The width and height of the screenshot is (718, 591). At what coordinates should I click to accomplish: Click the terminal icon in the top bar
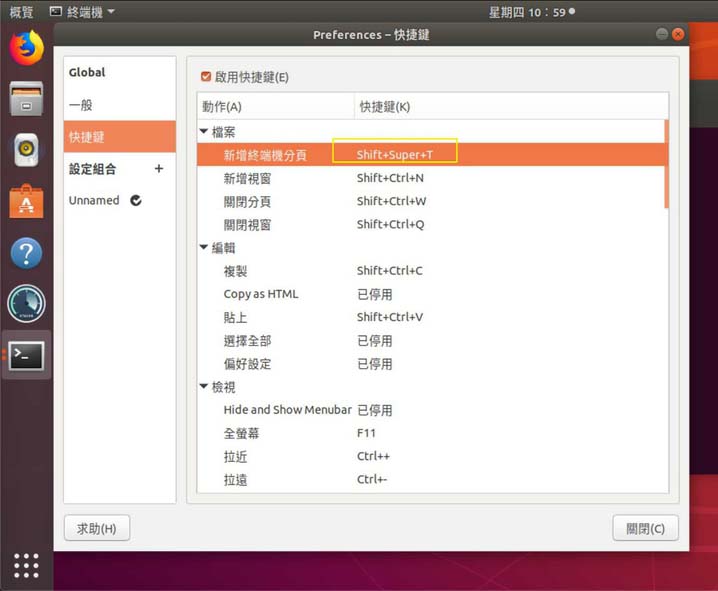(x=56, y=11)
